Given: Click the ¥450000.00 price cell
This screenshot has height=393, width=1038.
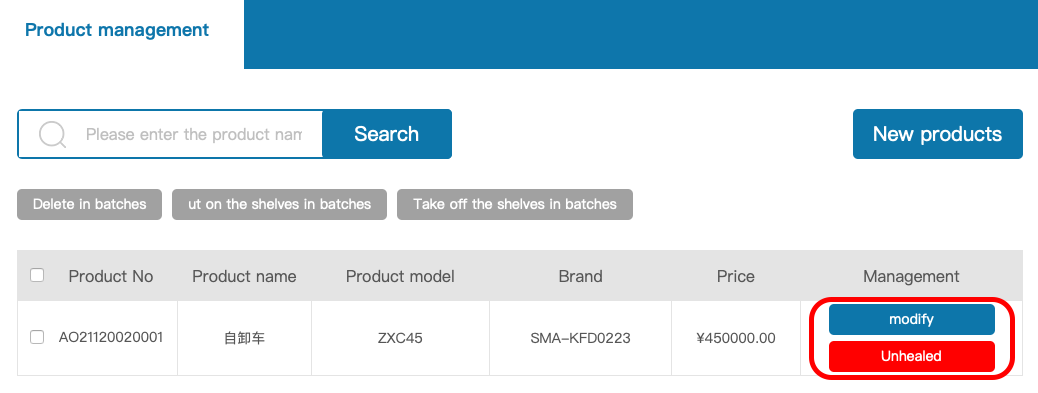Looking at the screenshot, I should (x=735, y=339).
